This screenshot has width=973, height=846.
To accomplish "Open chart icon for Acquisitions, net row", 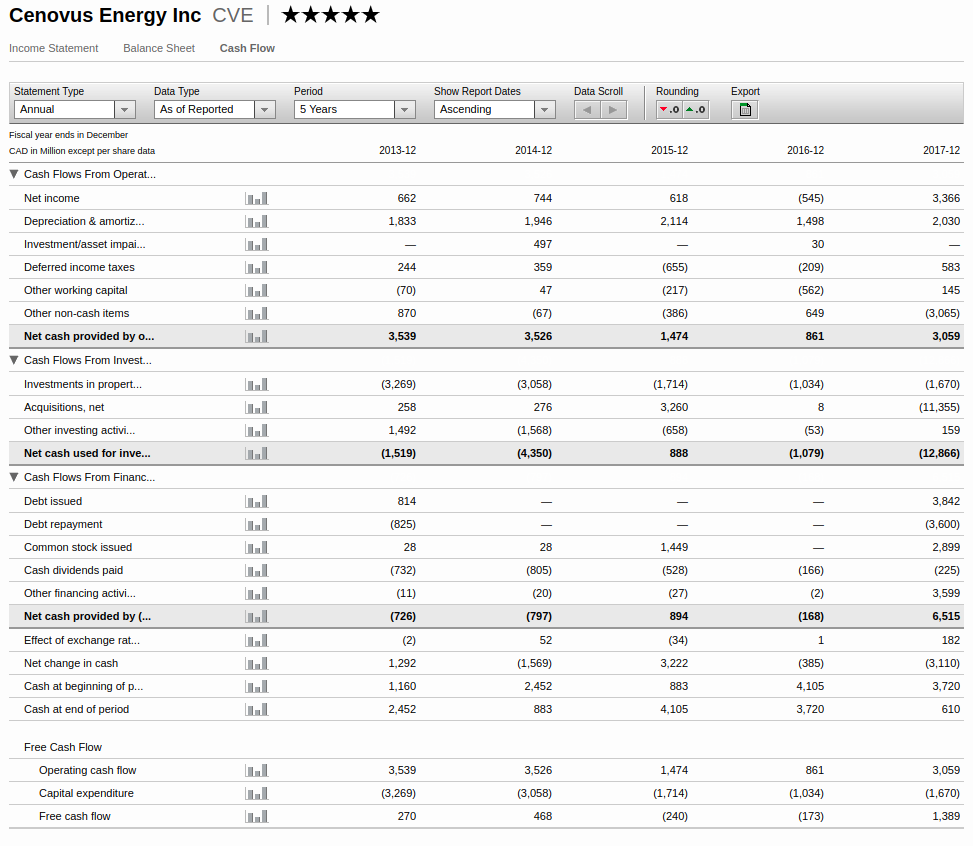I will [x=257, y=408].
